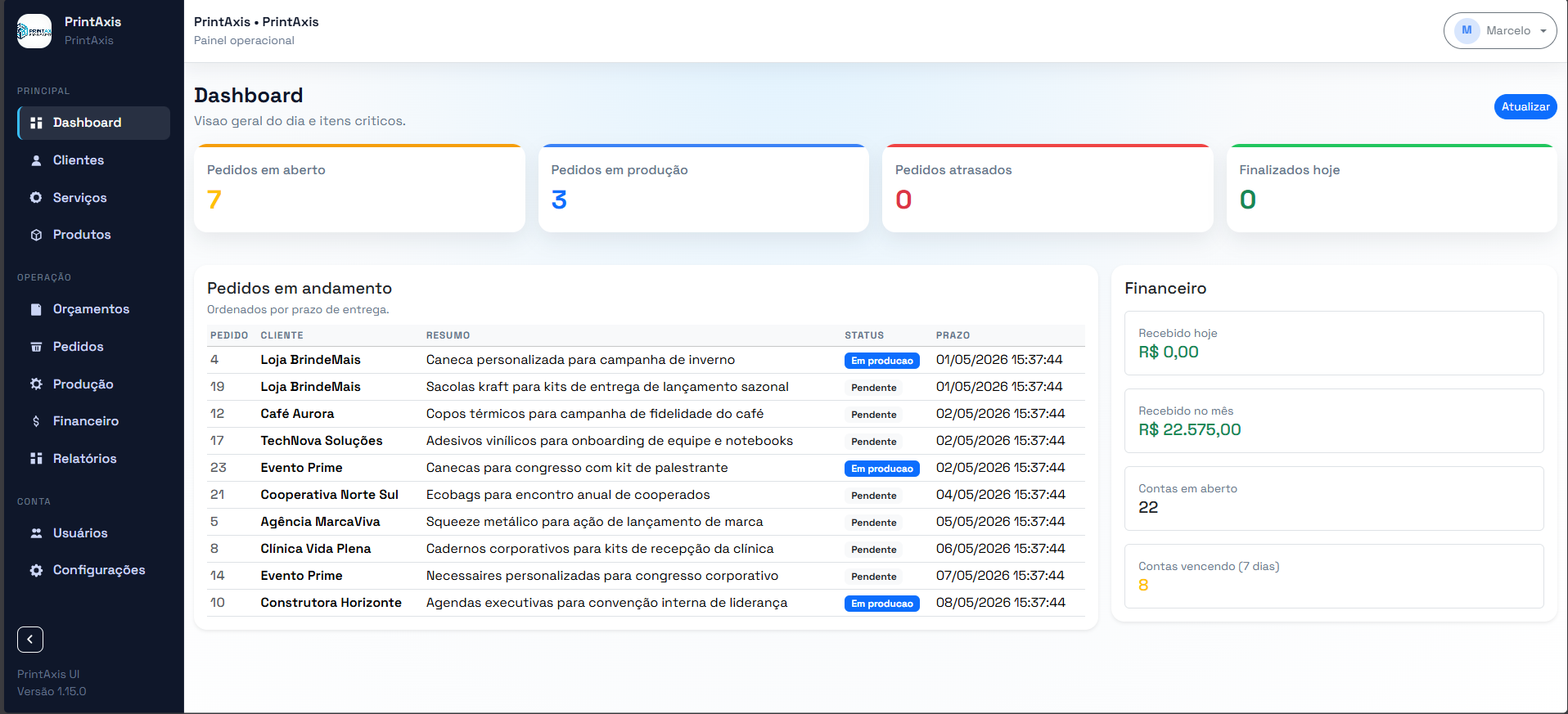Image resolution: width=1568 pixels, height=714 pixels.
Task: Click the deadline 04/05/2026 15:37:44
Action: coord(1001,495)
